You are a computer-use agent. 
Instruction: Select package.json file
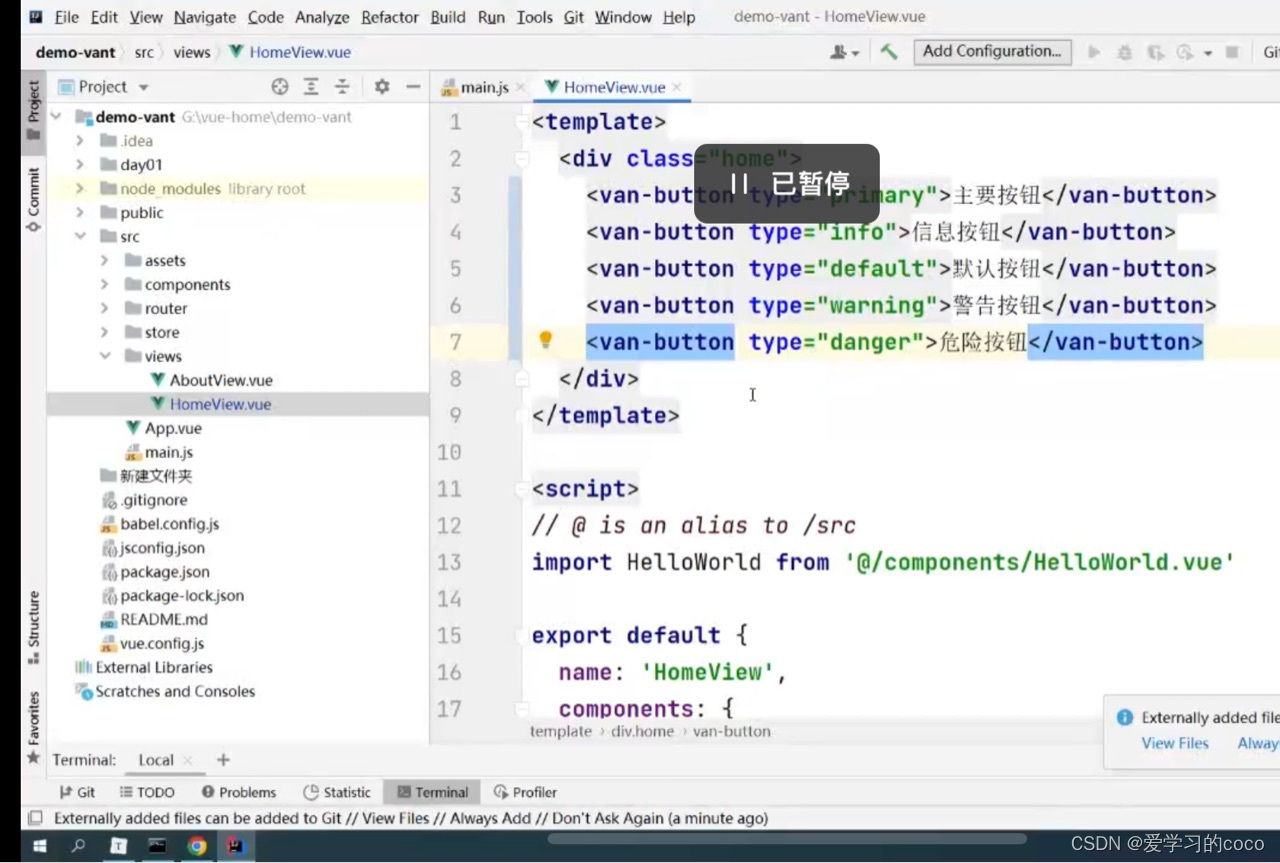point(164,572)
